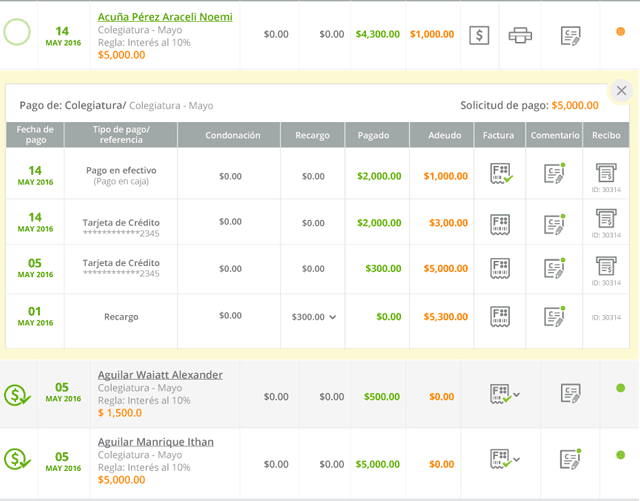Close the payment detail panel
640x501 pixels.
621,91
